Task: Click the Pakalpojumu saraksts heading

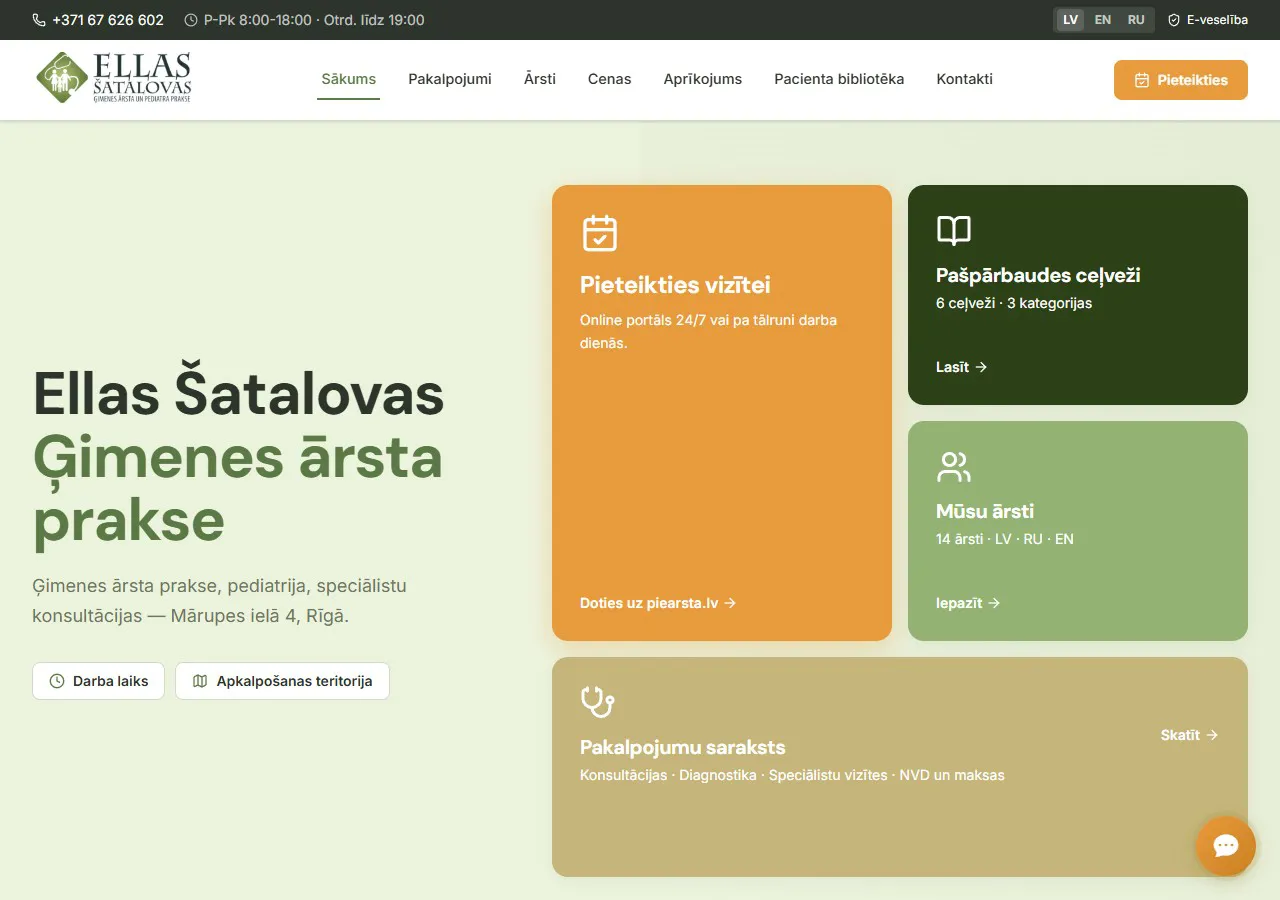Action: [x=683, y=747]
